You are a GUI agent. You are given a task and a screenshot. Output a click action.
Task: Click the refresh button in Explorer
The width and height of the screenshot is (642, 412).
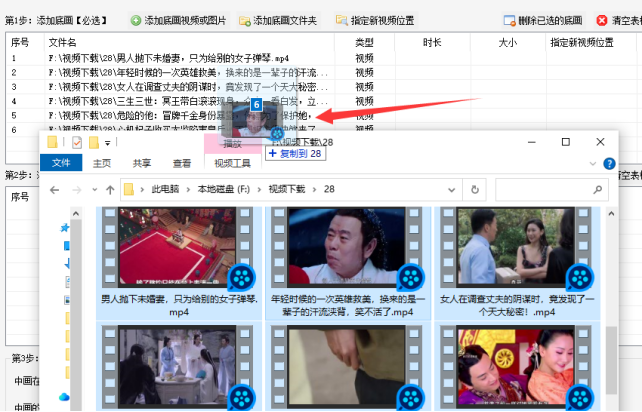click(475, 190)
